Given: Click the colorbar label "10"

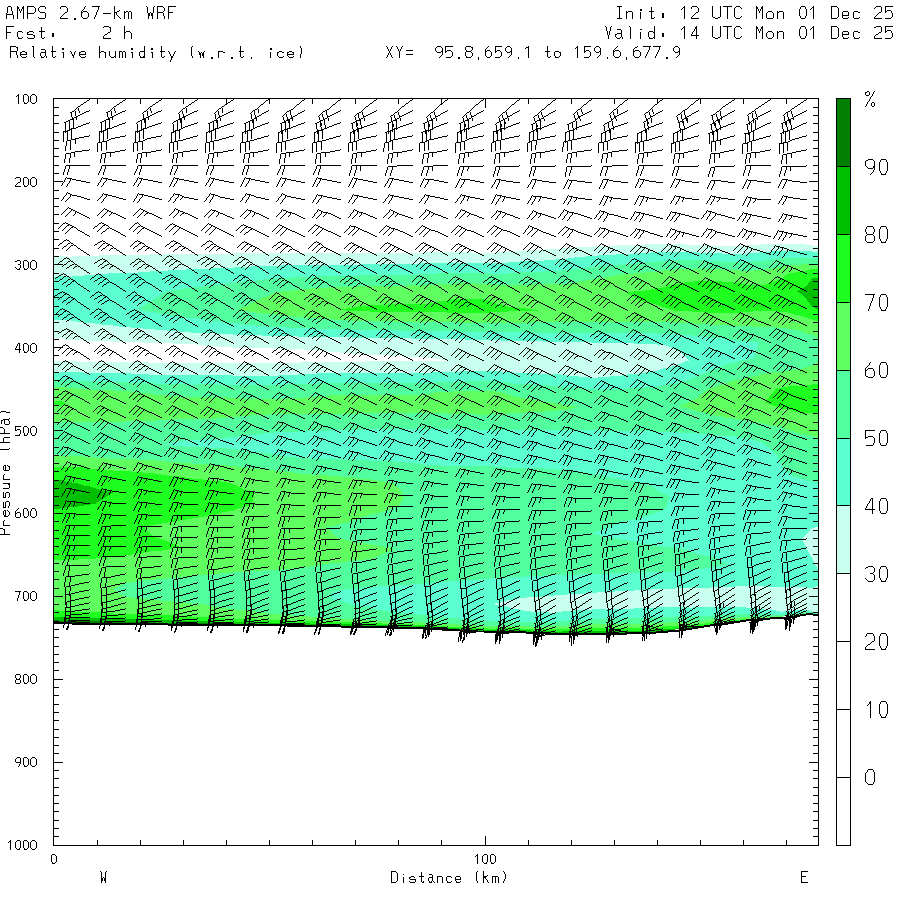Looking at the screenshot, I should [876, 709].
